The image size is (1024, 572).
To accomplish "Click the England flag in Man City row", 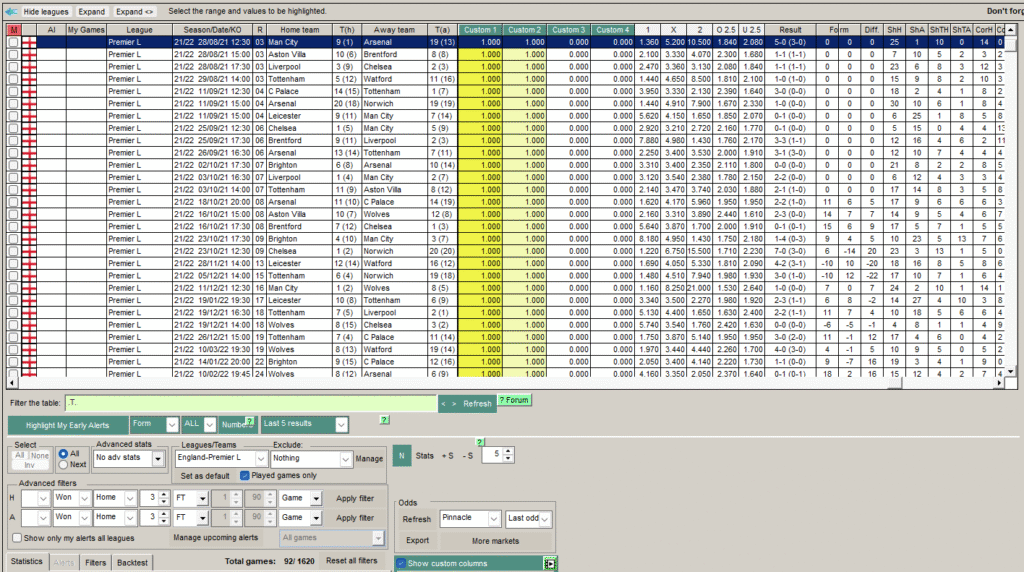I will pos(28,42).
